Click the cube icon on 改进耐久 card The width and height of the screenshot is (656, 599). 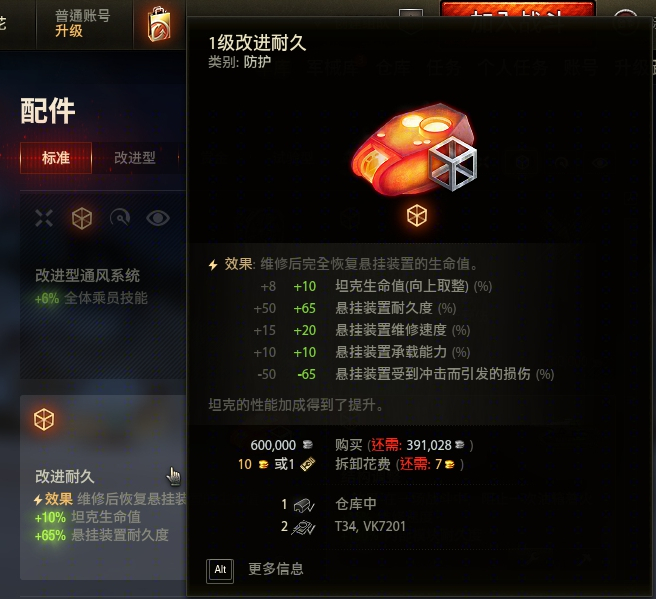click(44, 420)
